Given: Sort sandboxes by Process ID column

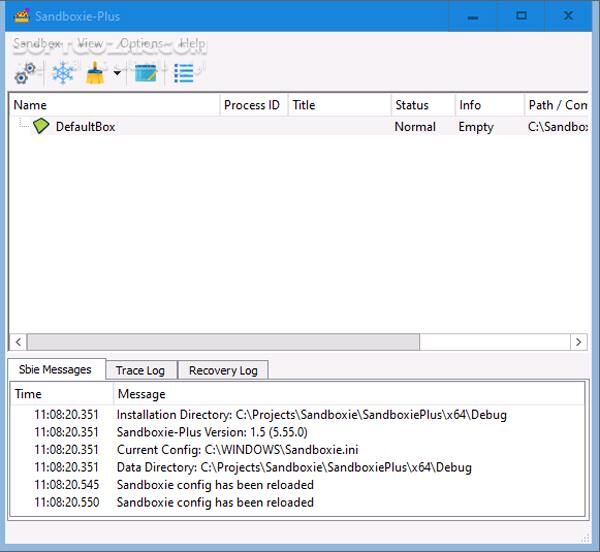Looking at the screenshot, I should [252, 105].
